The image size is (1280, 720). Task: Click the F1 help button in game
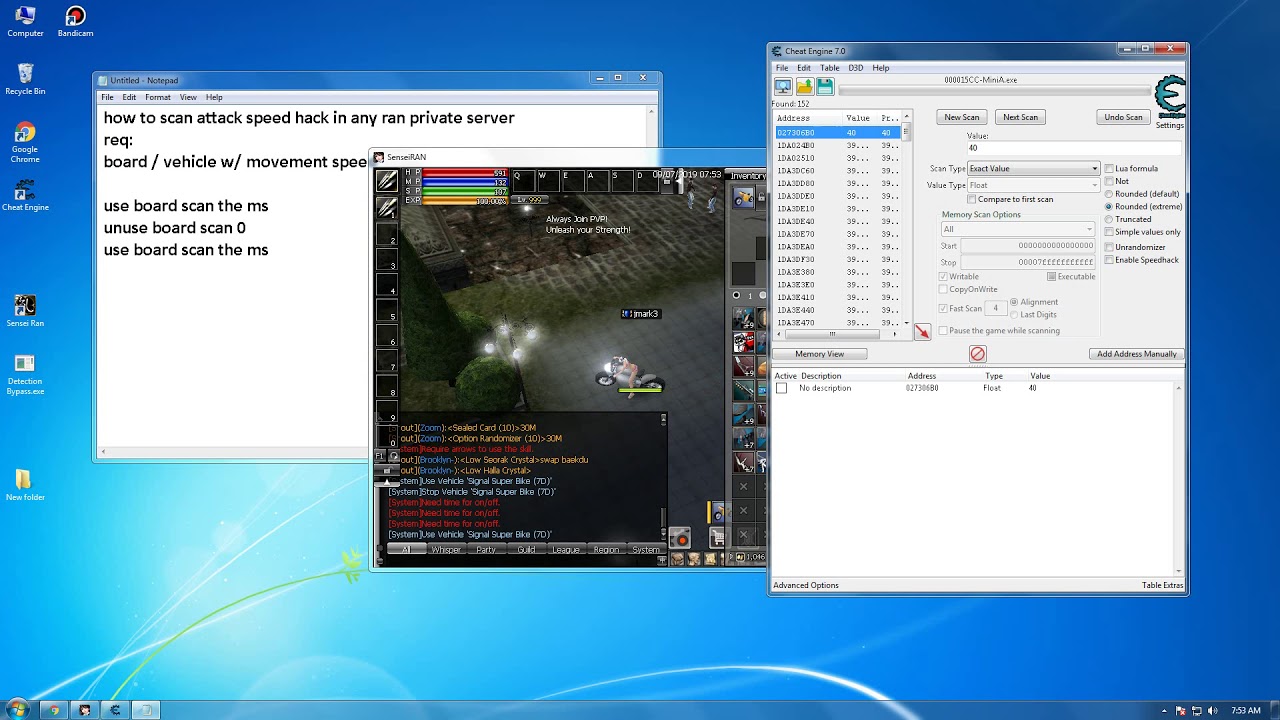click(380, 456)
